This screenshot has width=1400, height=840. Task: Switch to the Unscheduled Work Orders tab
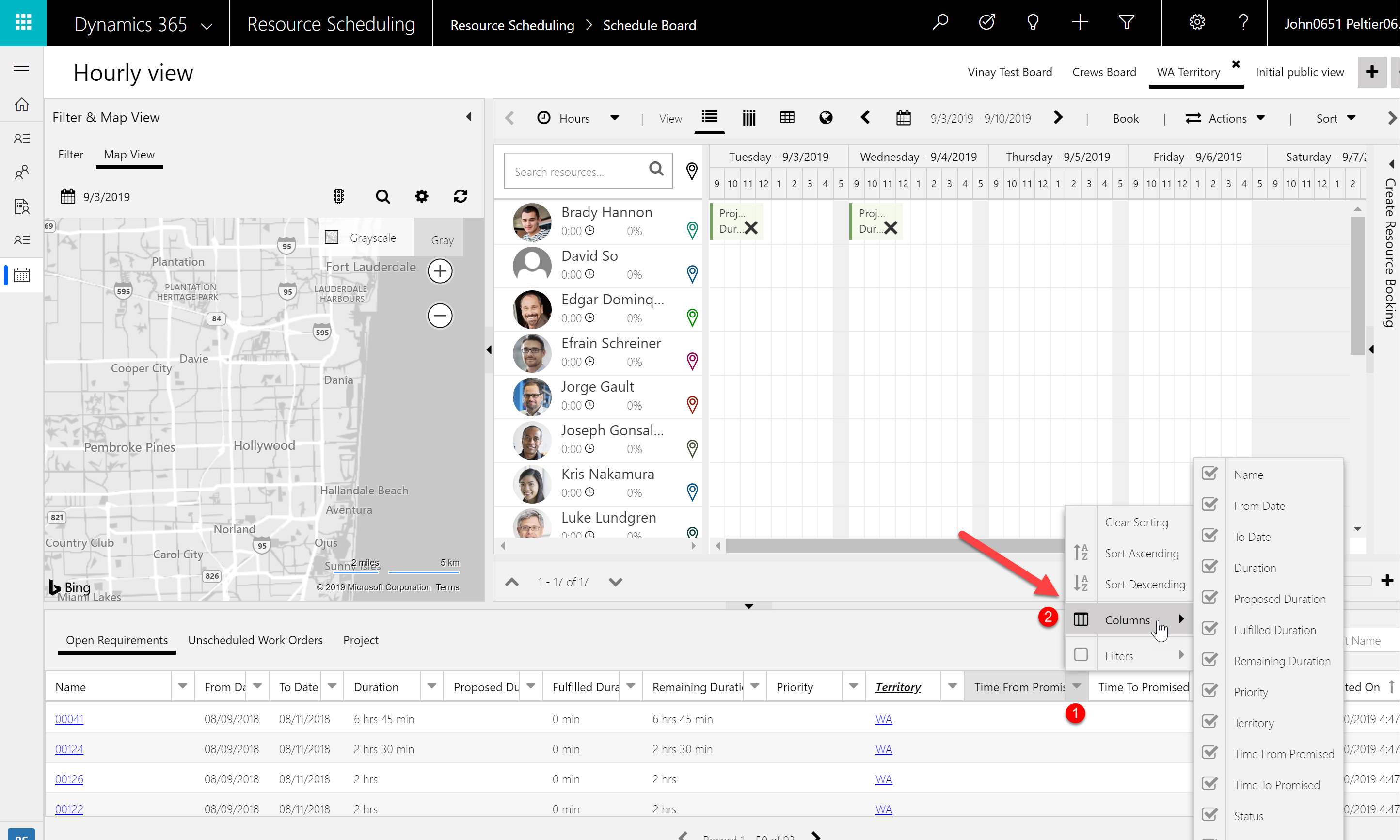pos(255,640)
